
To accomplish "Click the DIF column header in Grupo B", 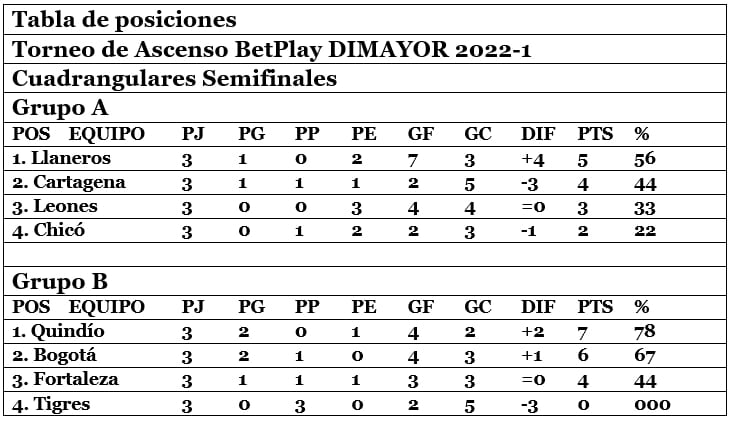I will [539, 307].
